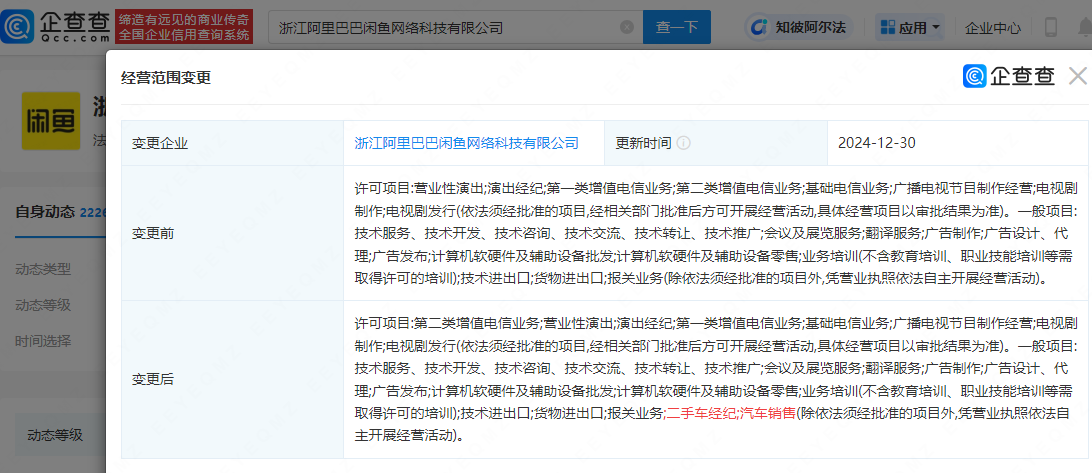Click the highlighted 汽车销售 text

pyautogui.click(x=767, y=412)
